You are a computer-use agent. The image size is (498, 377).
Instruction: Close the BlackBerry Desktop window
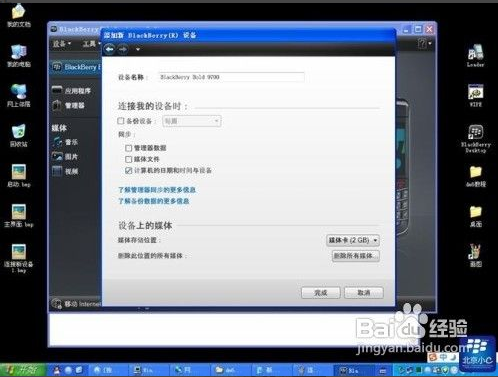(430, 29)
